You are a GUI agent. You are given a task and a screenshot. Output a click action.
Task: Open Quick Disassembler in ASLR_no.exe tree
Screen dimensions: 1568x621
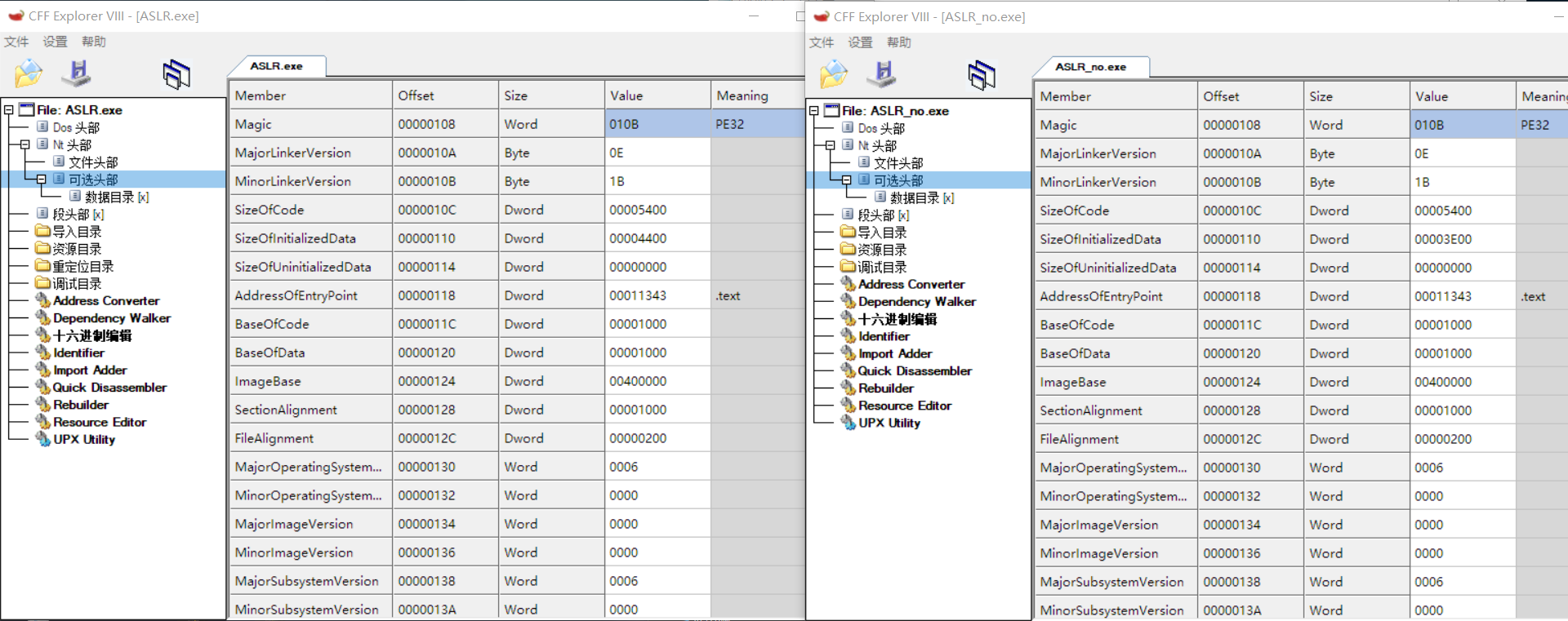(x=915, y=370)
